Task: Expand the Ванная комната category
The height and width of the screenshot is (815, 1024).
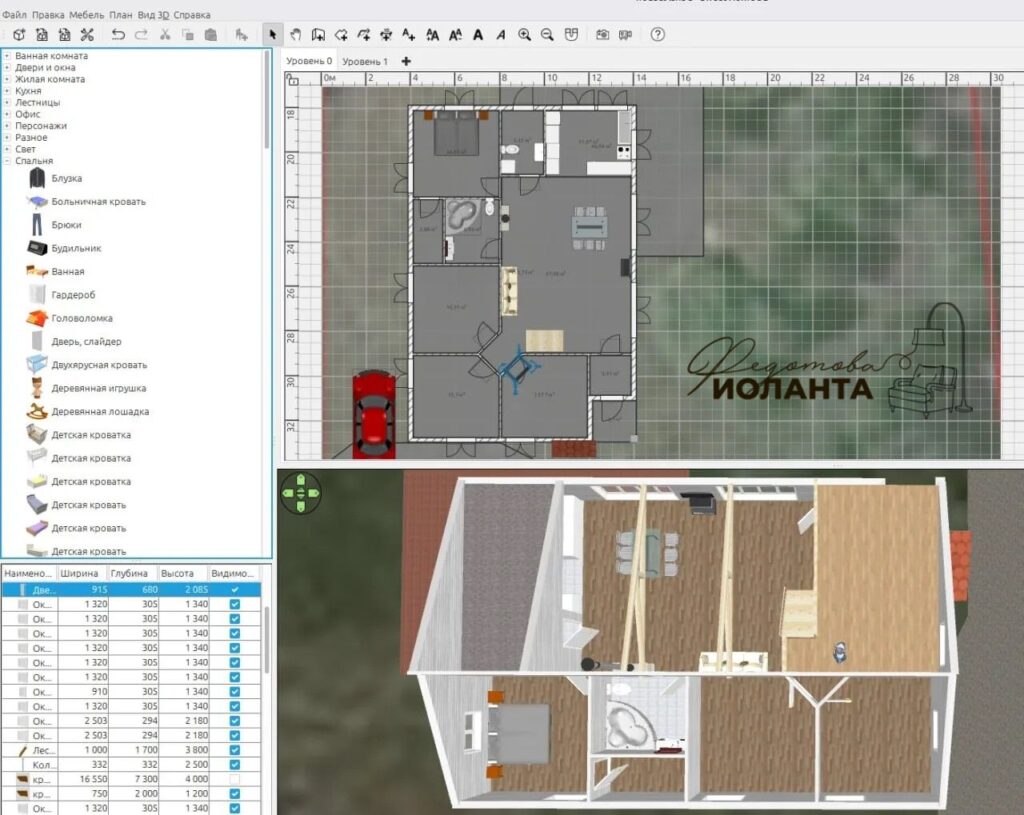Action: 7,56
